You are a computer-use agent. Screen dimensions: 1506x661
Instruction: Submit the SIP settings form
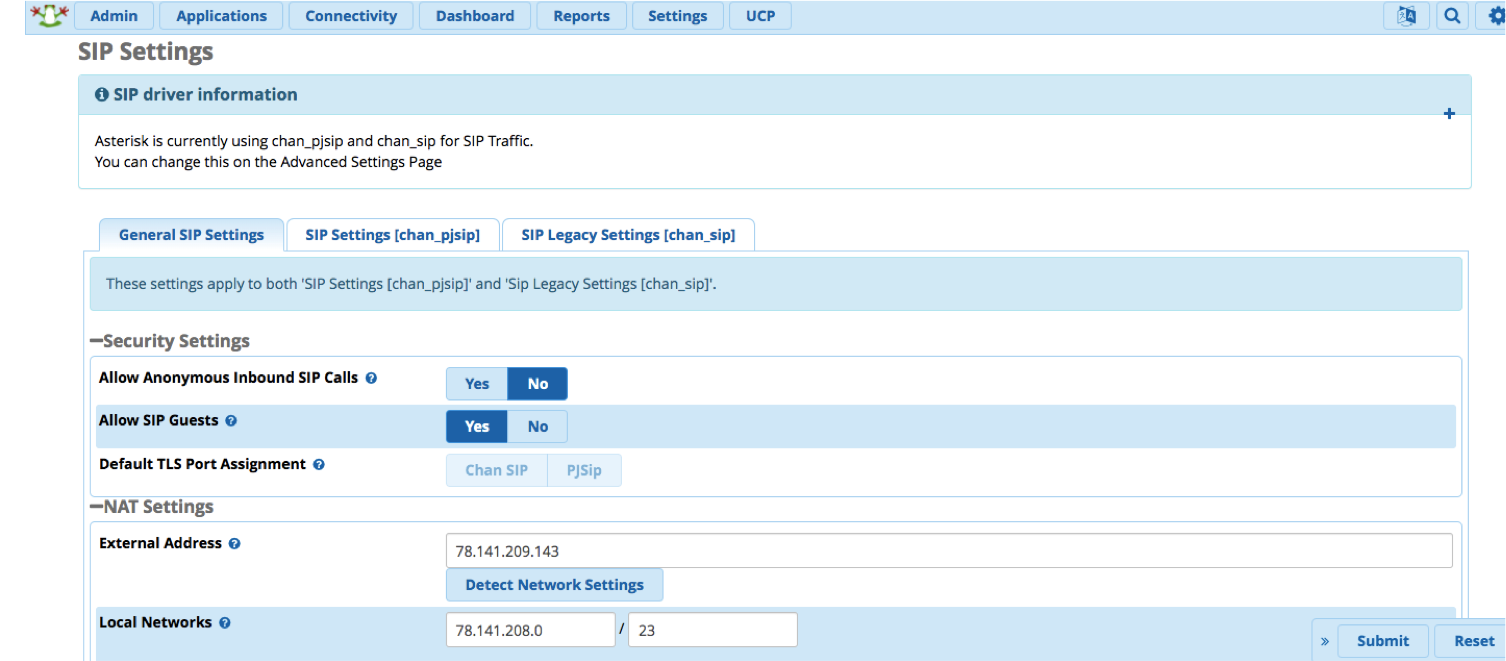pyautogui.click(x=1382, y=640)
